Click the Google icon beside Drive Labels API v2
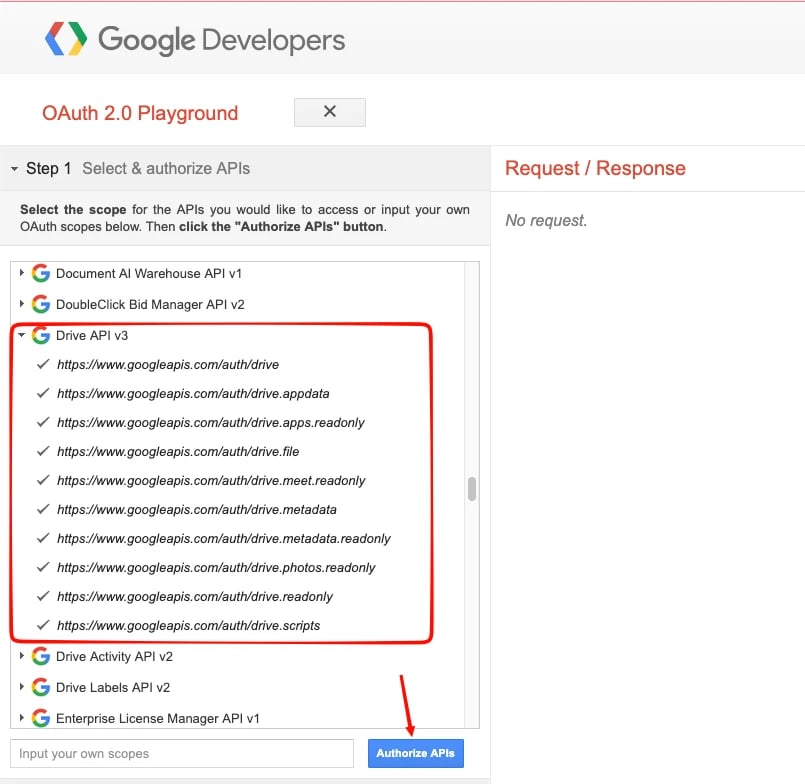This screenshot has width=805, height=784. (x=41, y=687)
